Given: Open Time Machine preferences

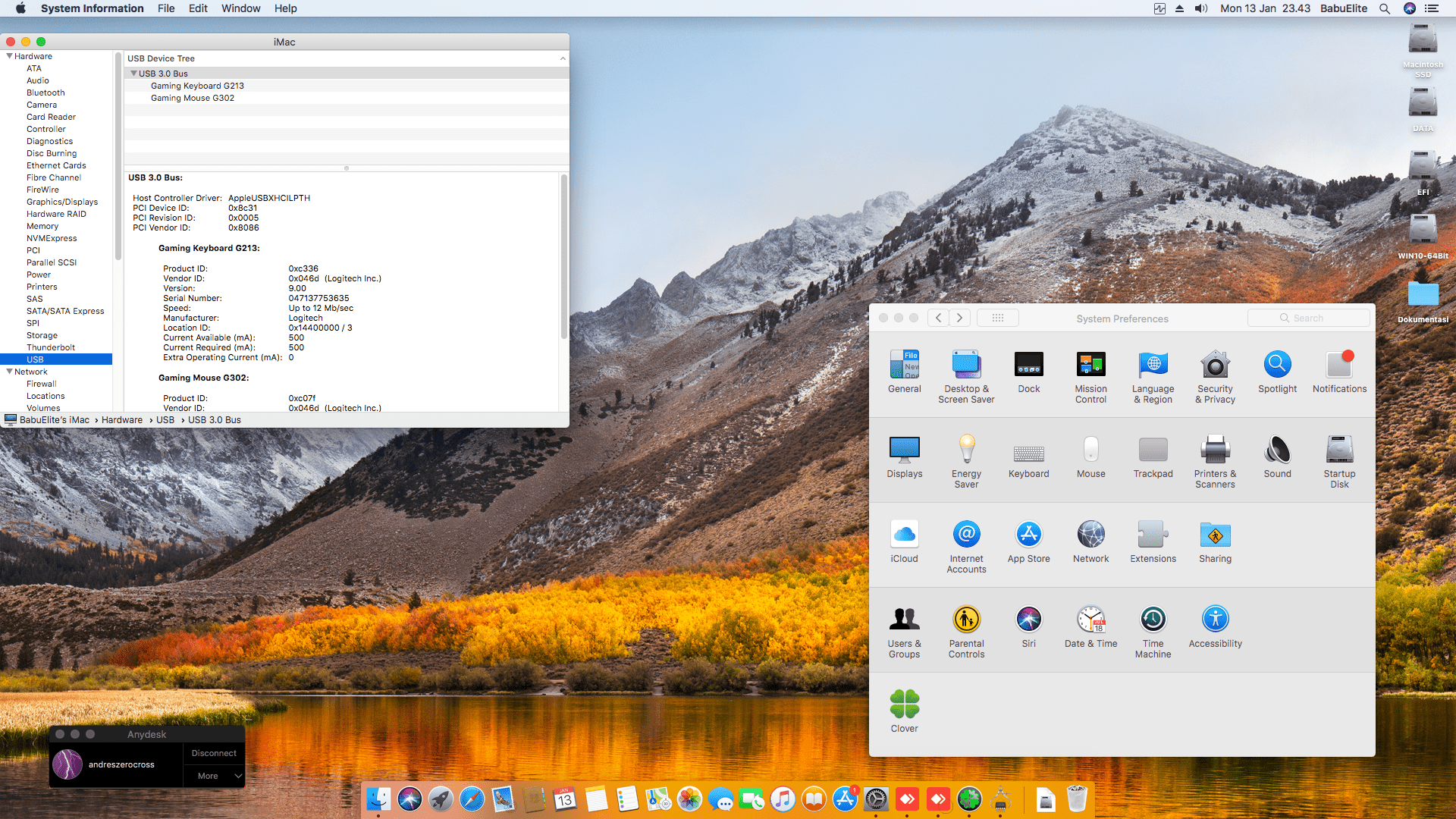Looking at the screenshot, I should coord(1153,620).
